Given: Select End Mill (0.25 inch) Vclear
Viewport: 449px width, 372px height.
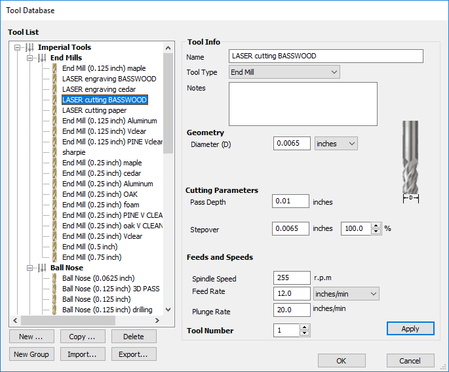Looking at the screenshot, I should coord(102,236).
